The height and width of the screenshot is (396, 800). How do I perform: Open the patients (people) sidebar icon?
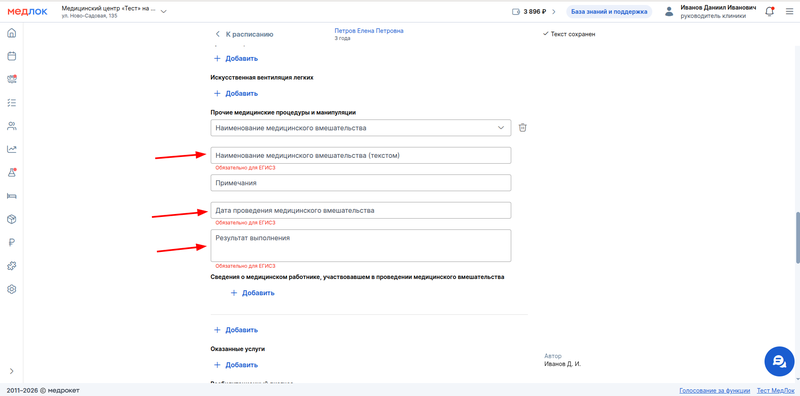click(11, 126)
